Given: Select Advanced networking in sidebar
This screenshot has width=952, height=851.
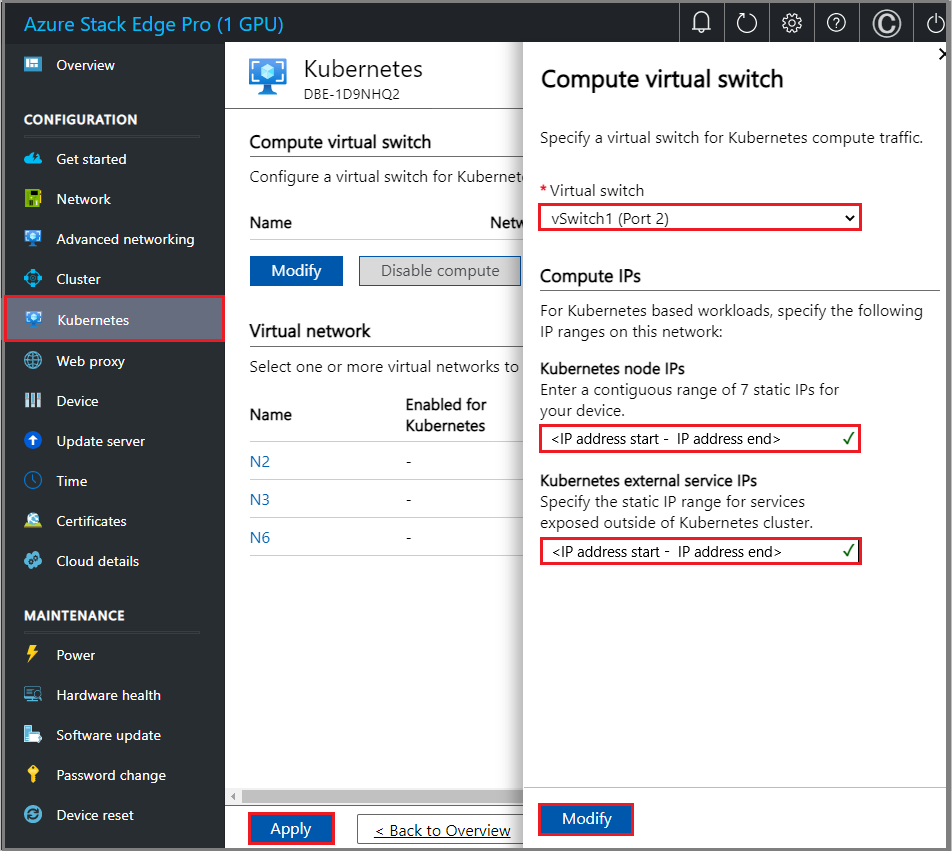Looking at the screenshot, I should pos(125,239).
